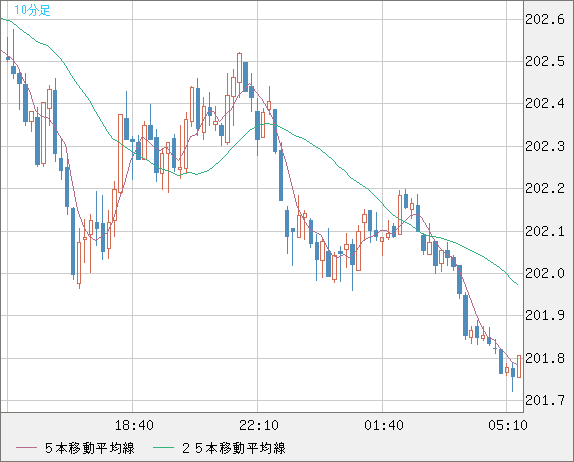Click the 01:40 time axis label

pos(383,425)
